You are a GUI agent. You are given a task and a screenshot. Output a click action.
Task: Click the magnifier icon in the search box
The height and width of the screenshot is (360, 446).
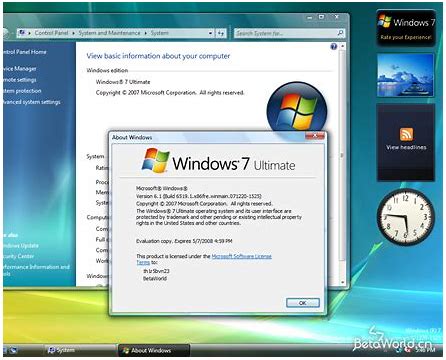(340, 33)
